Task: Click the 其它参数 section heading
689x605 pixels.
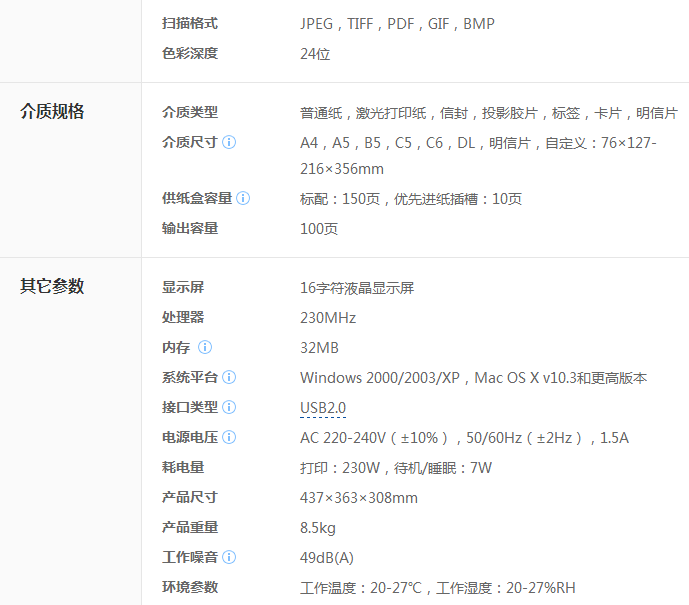Action: point(52,286)
